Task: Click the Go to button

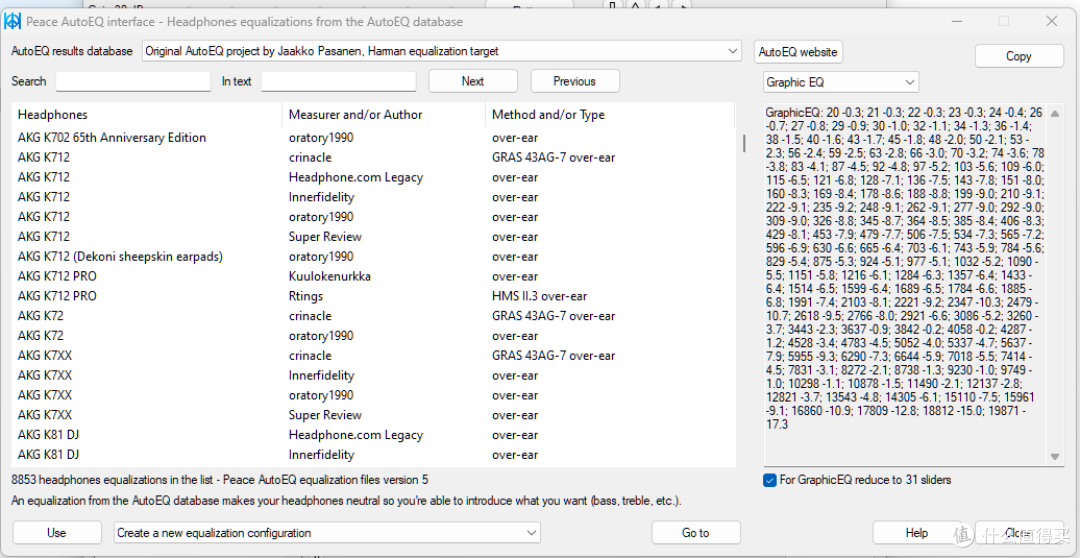Action: 696,533
